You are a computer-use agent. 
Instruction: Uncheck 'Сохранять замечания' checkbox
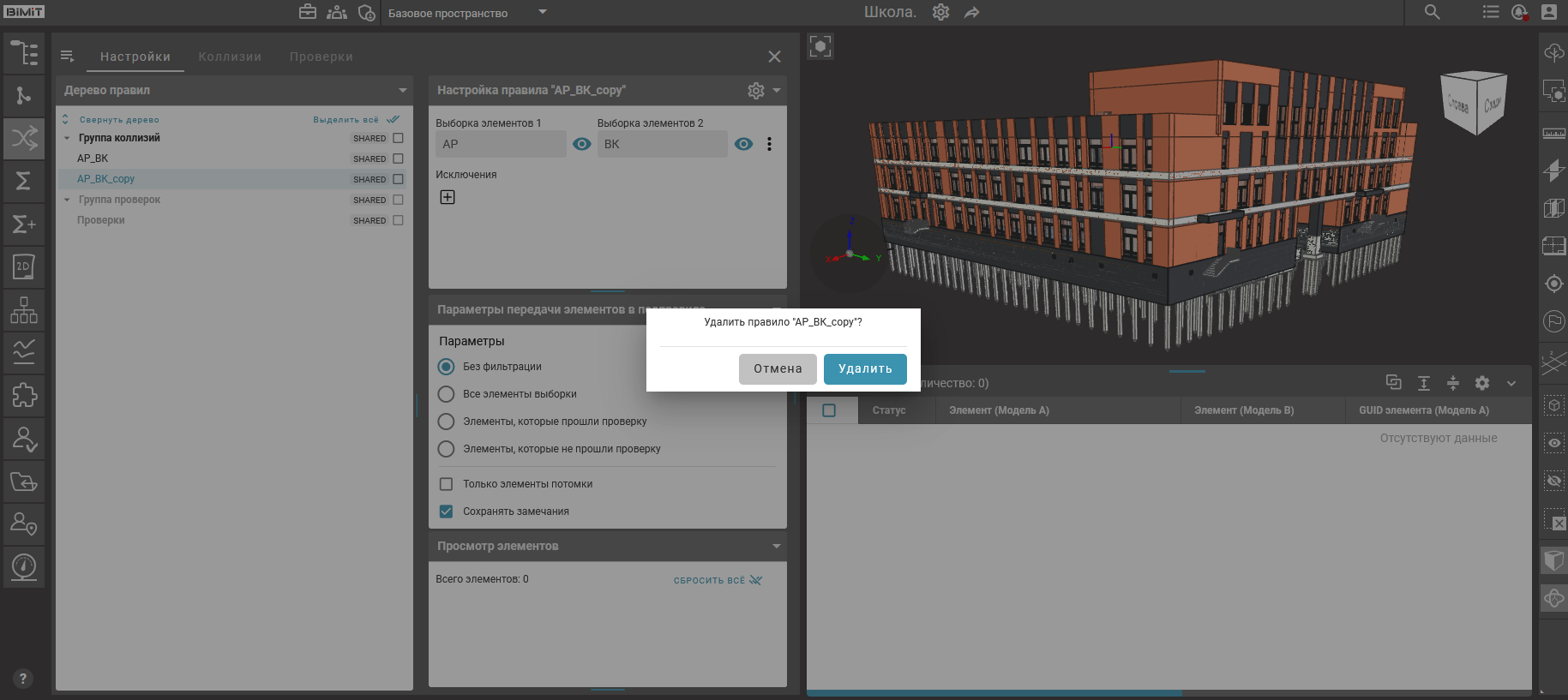coord(446,512)
